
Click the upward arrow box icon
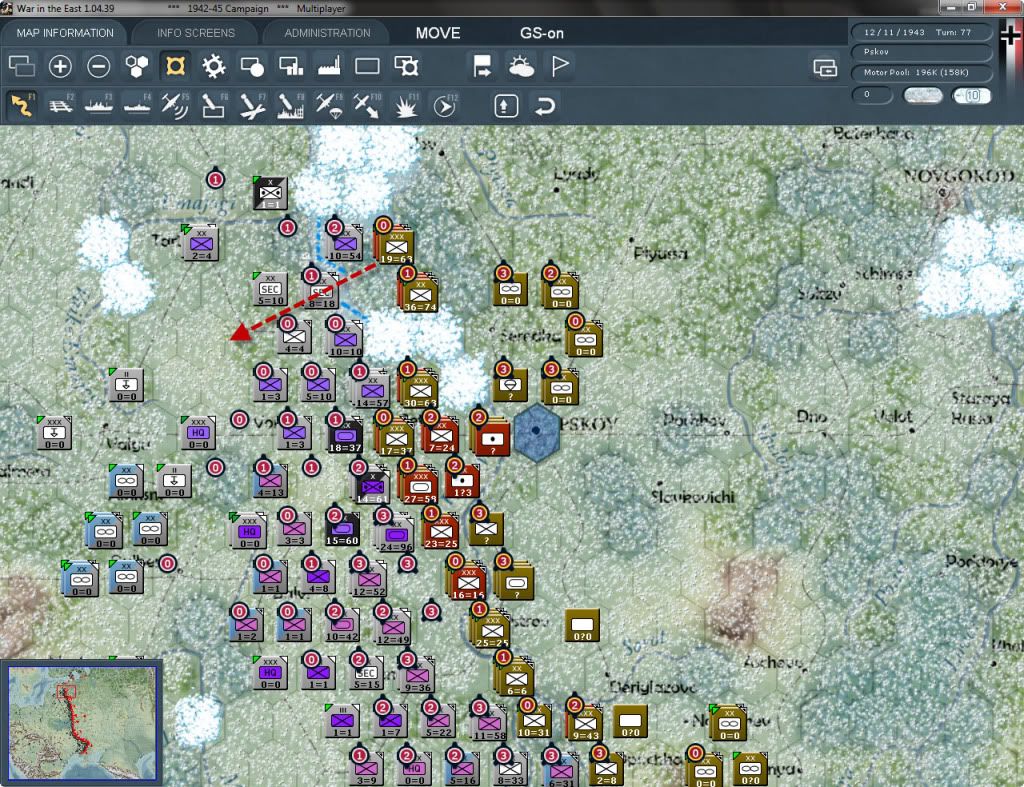(x=506, y=105)
